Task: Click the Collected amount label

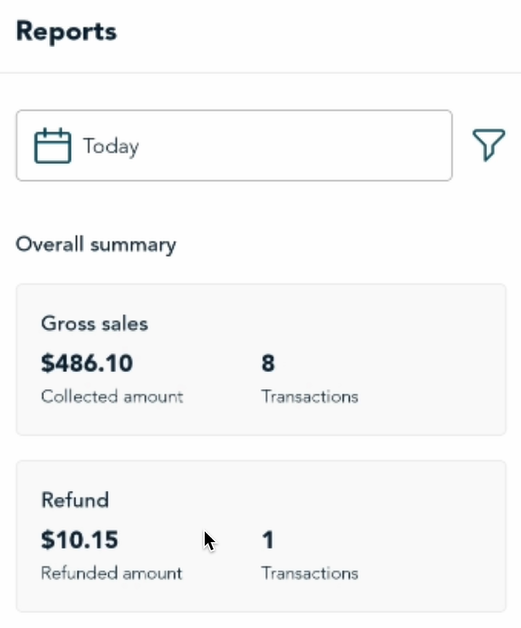Action: click(x=112, y=397)
